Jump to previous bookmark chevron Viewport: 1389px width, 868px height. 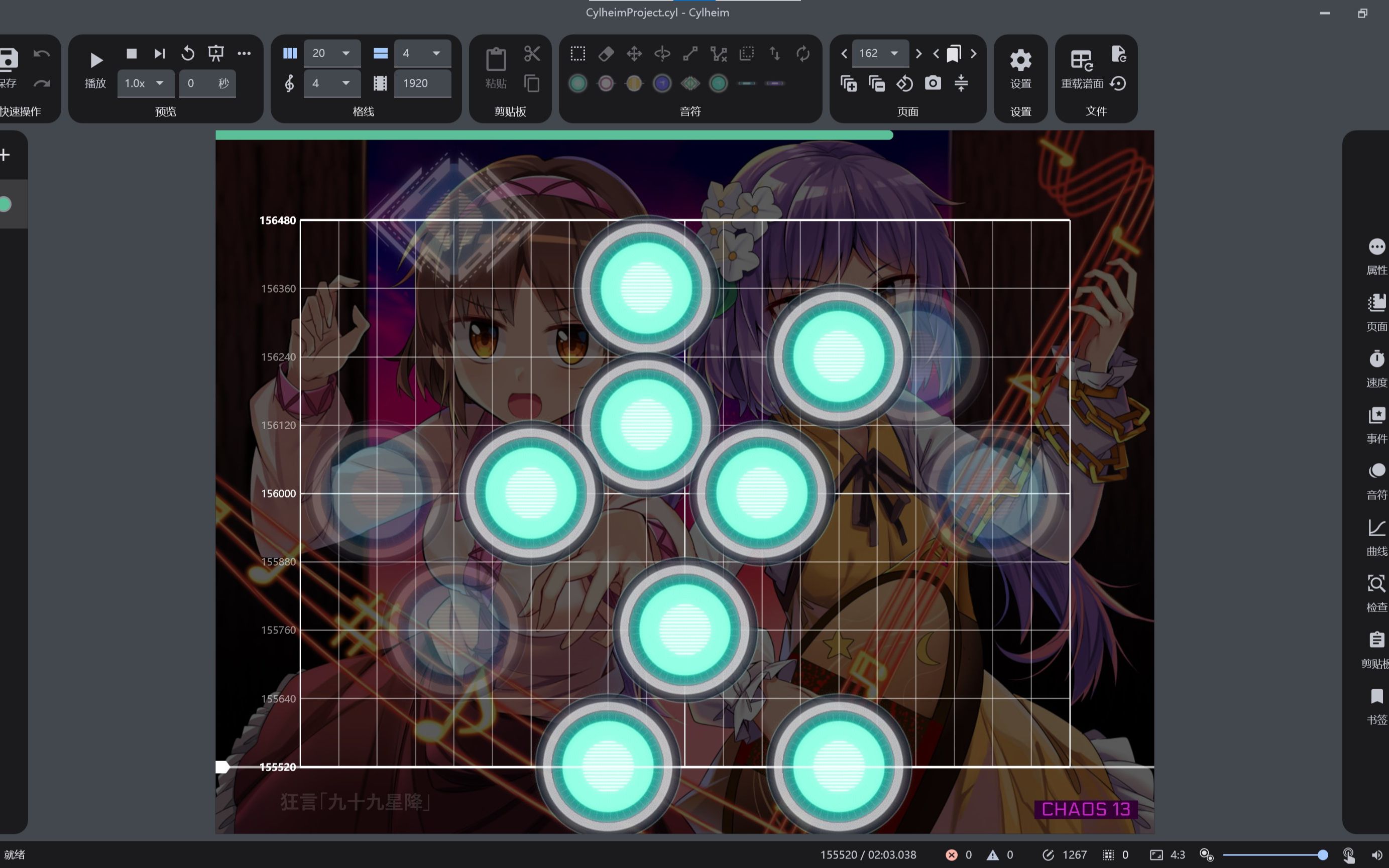[937, 53]
